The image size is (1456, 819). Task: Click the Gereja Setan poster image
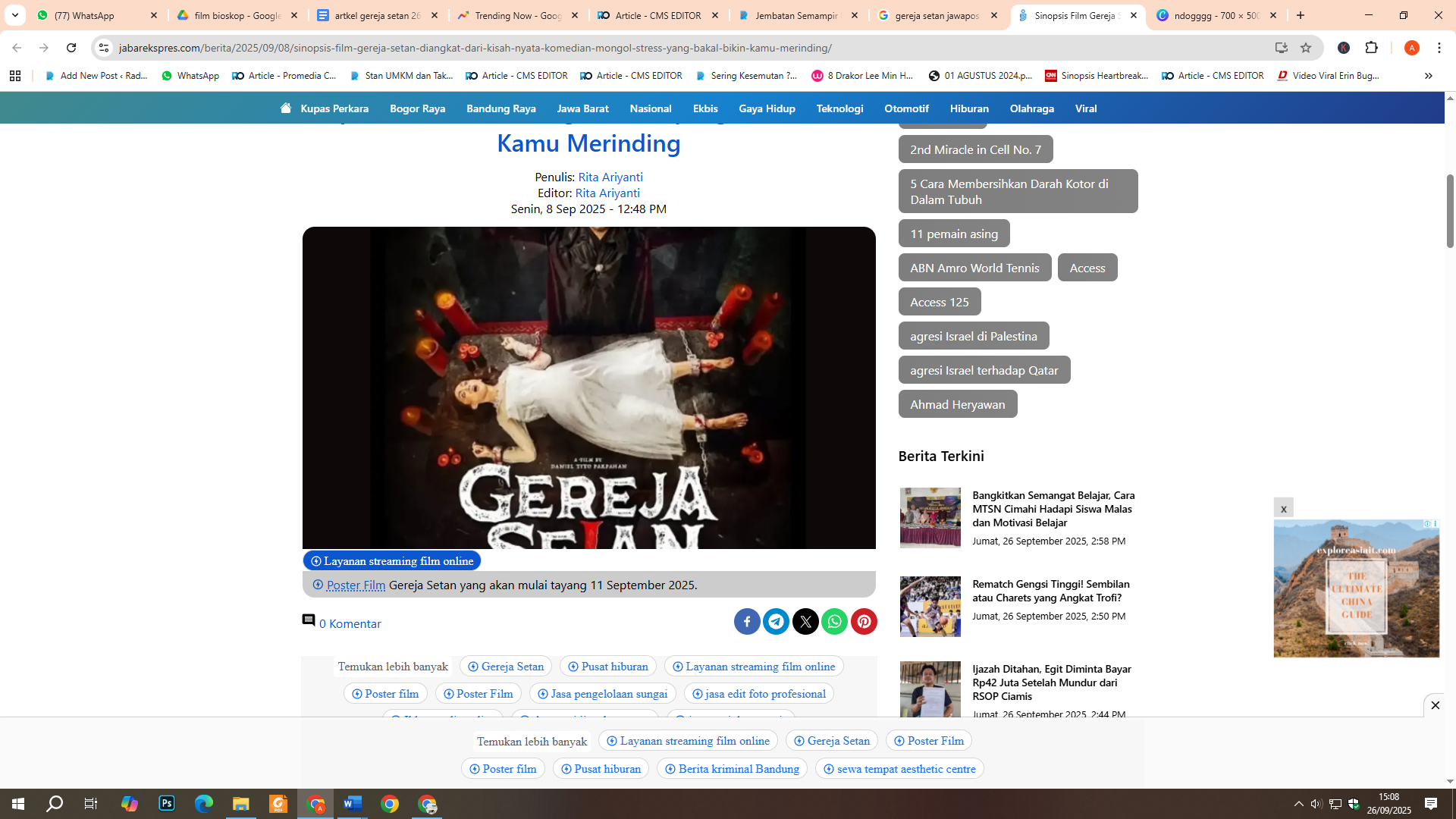click(x=588, y=388)
